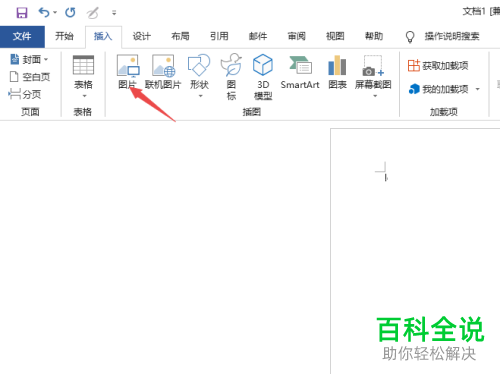Switch to the 开始 tab
This screenshot has width=500, height=374.
64,36
